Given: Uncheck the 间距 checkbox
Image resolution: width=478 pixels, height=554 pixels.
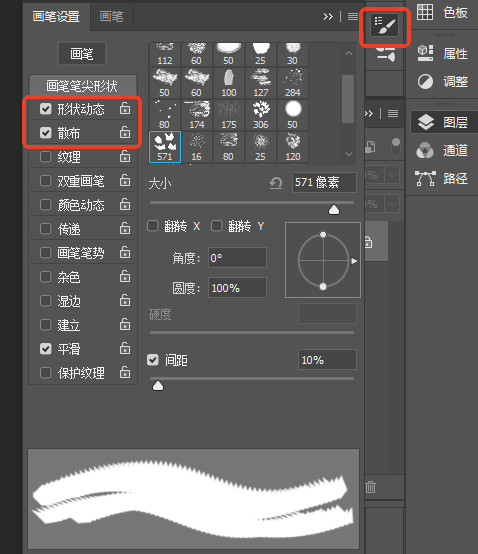Looking at the screenshot, I should click(153, 360).
